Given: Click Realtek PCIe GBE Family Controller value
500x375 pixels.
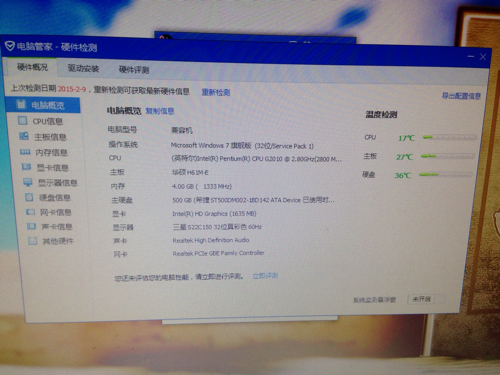Looking at the screenshot, I should (218, 253).
